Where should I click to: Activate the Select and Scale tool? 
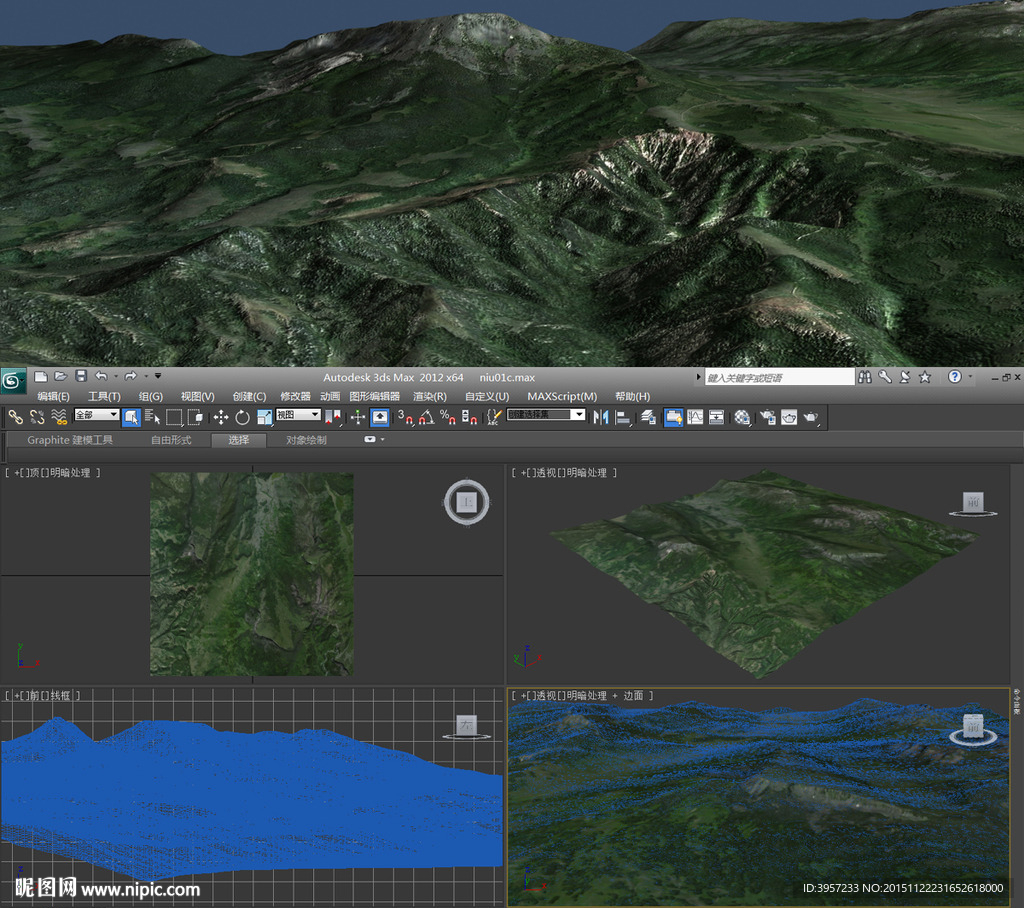tap(264, 417)
